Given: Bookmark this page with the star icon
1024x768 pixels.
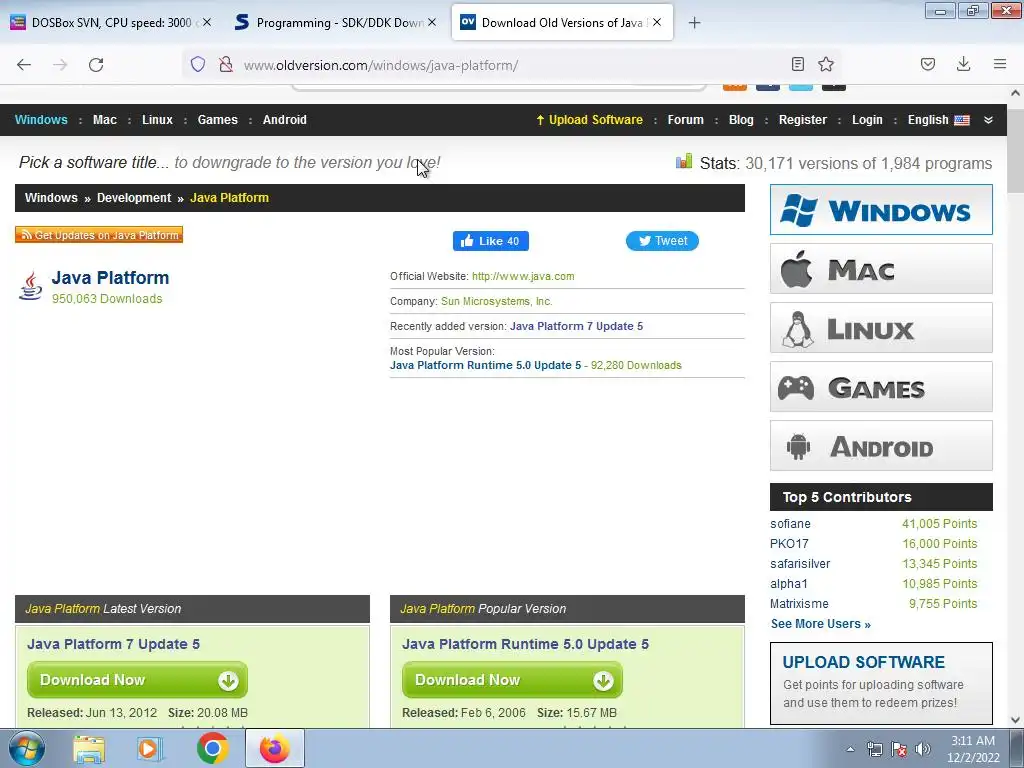Looking at the screenshot, I should [x=826, y=64].
